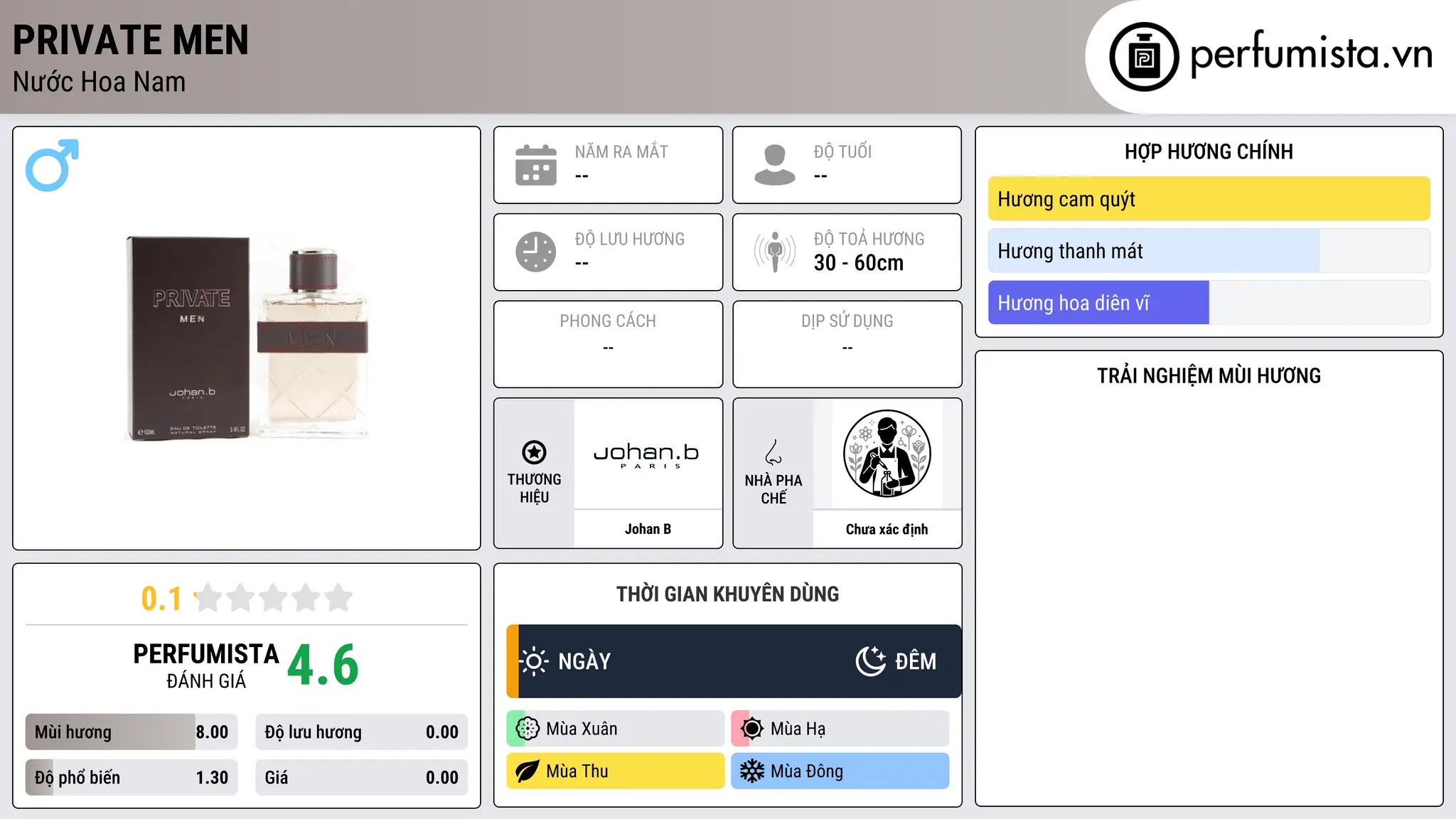Image resolution: width=1456 pixels, height=819 pixels.
Task: Click the Mùi hương 8.00 rating bar
Action: tap(132, 732)
